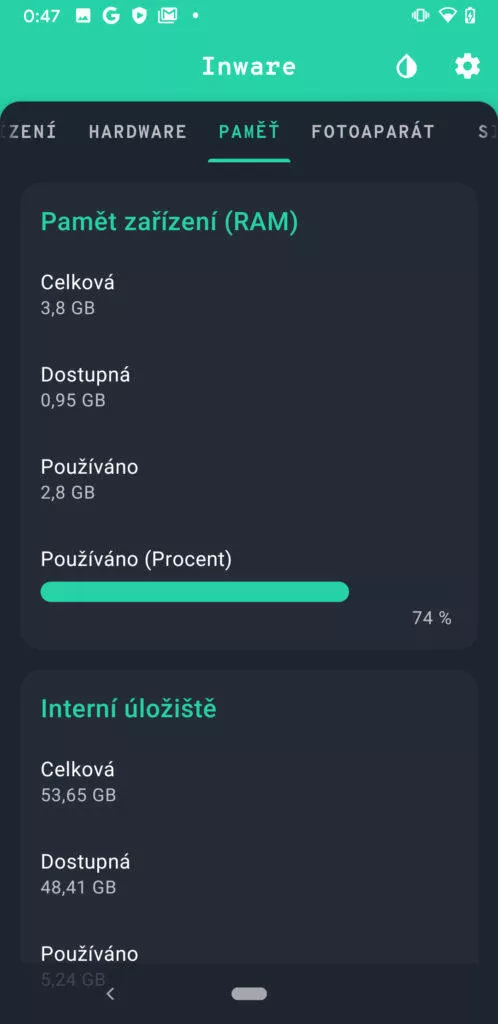This screenshot has width=498, height=1024.
Task: Select the Celková 3,8 GB RAM entry
Action: point(249,295)
